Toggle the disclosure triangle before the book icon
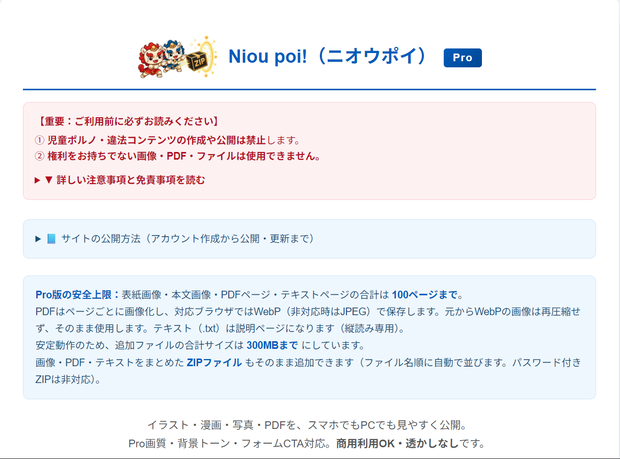 tap(38, 239)
